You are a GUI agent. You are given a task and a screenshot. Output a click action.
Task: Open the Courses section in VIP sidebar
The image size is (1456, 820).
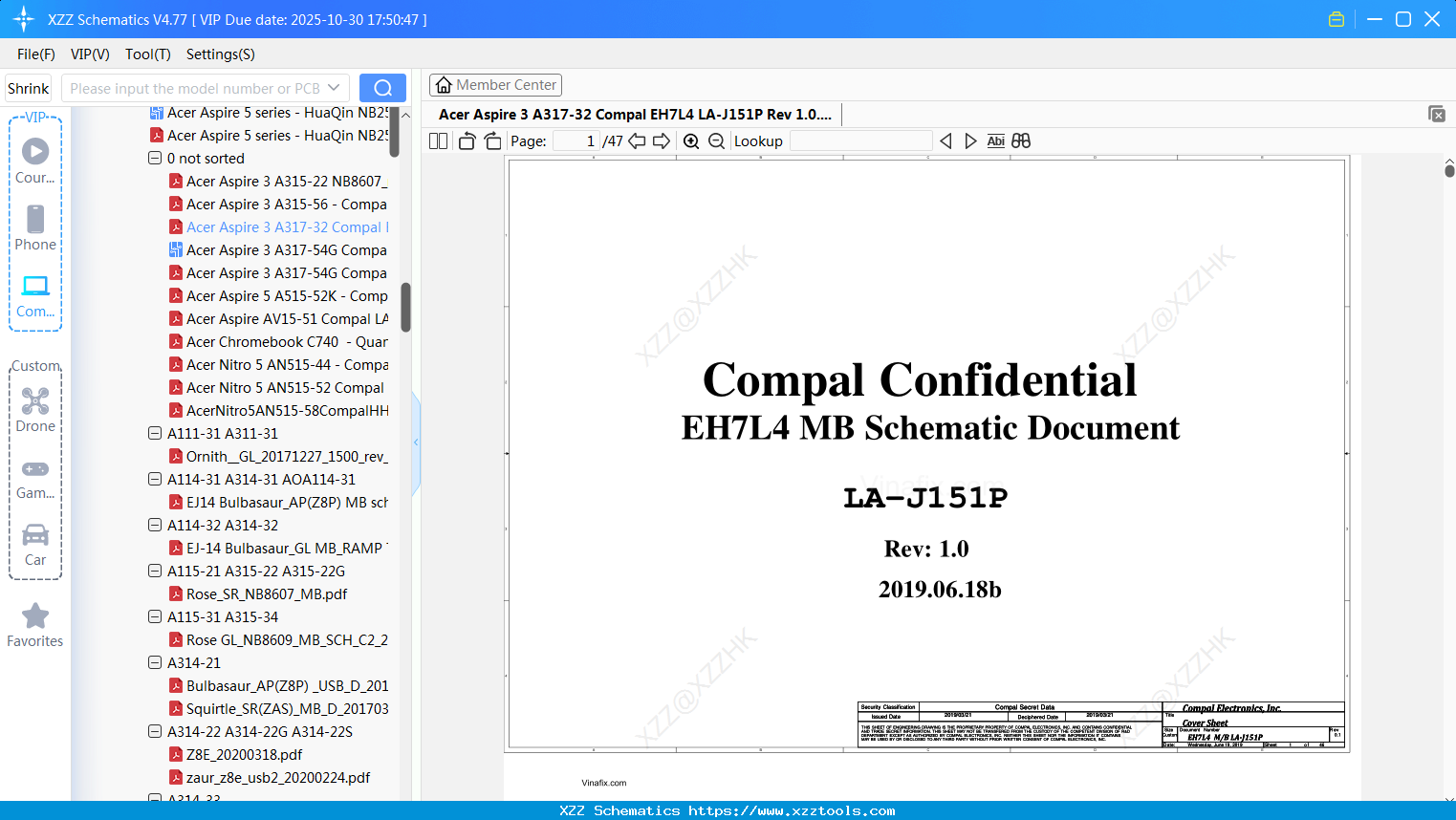35,161
